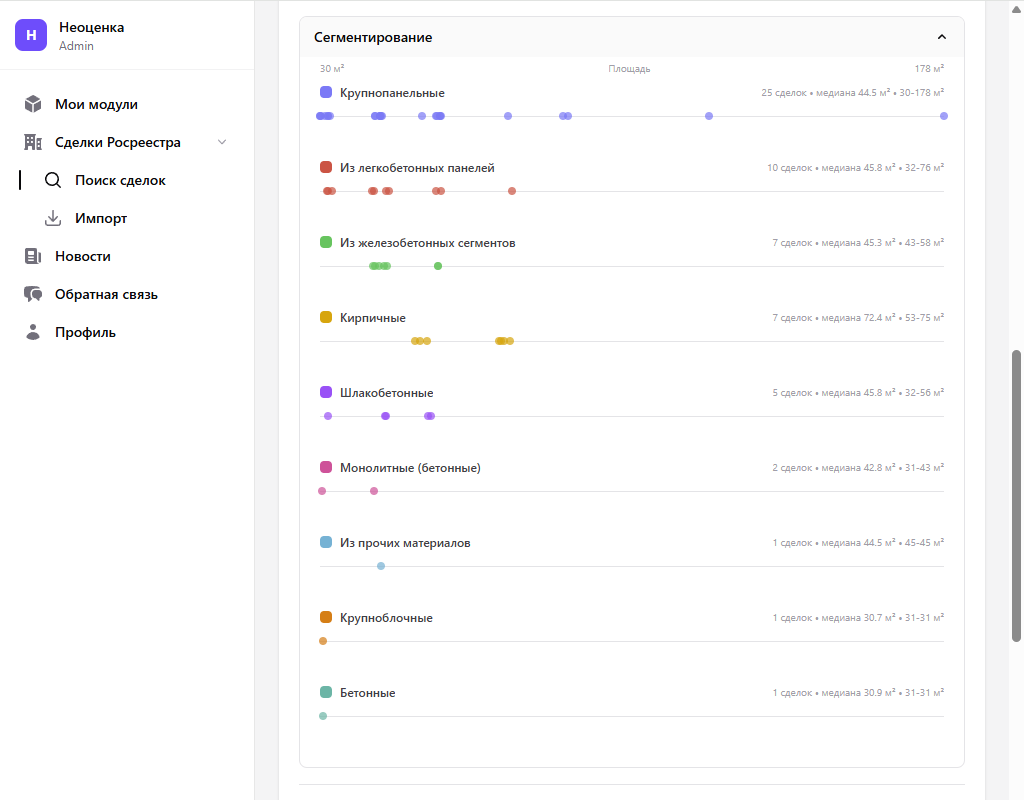This screenshot has height=800, width=1024.
Task: Click the leftmost Монолитные (бетонные) dot
Action: [x=322, y=491]
